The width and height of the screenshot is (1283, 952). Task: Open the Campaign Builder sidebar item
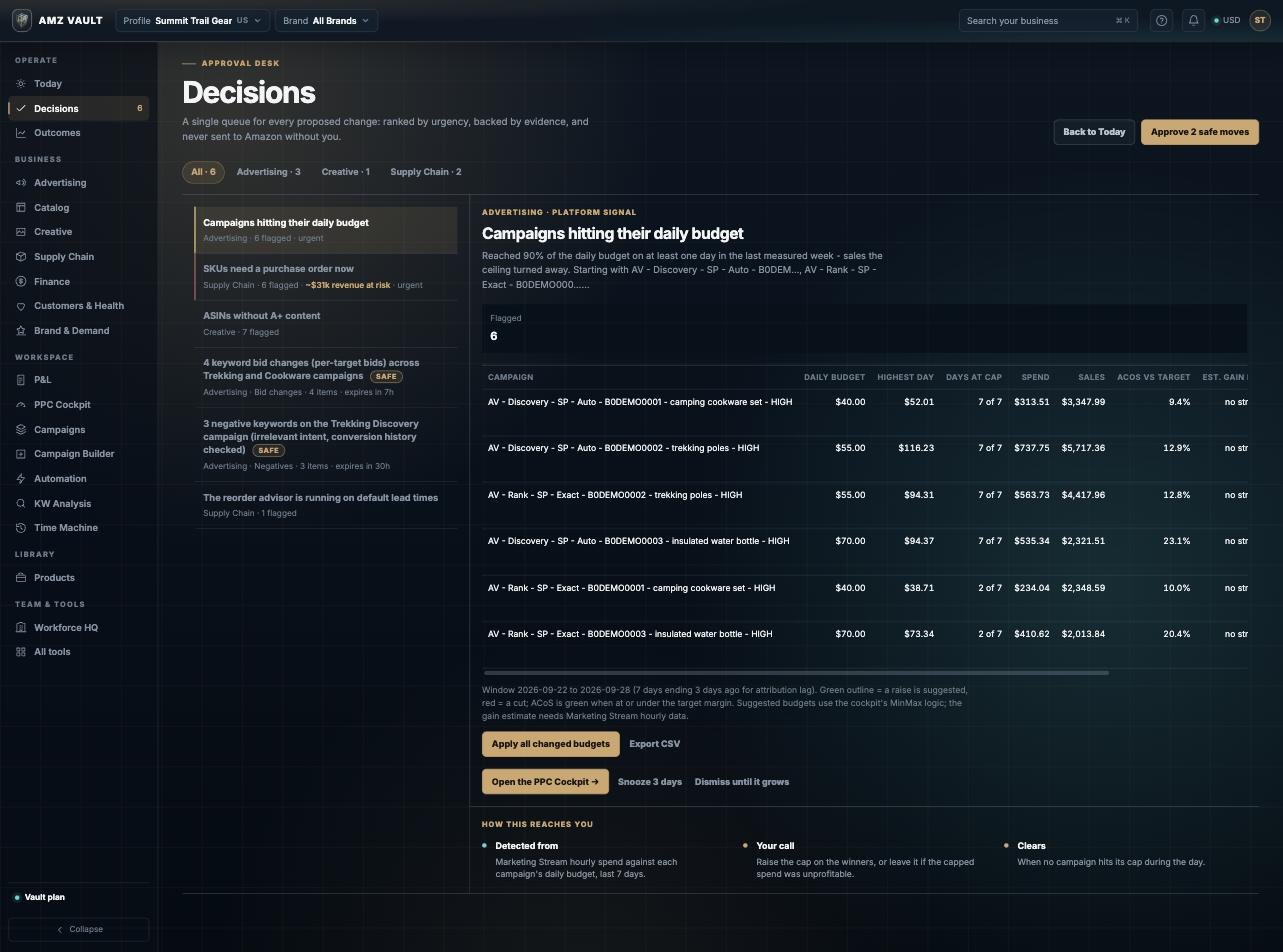click(x=78, y=454)
